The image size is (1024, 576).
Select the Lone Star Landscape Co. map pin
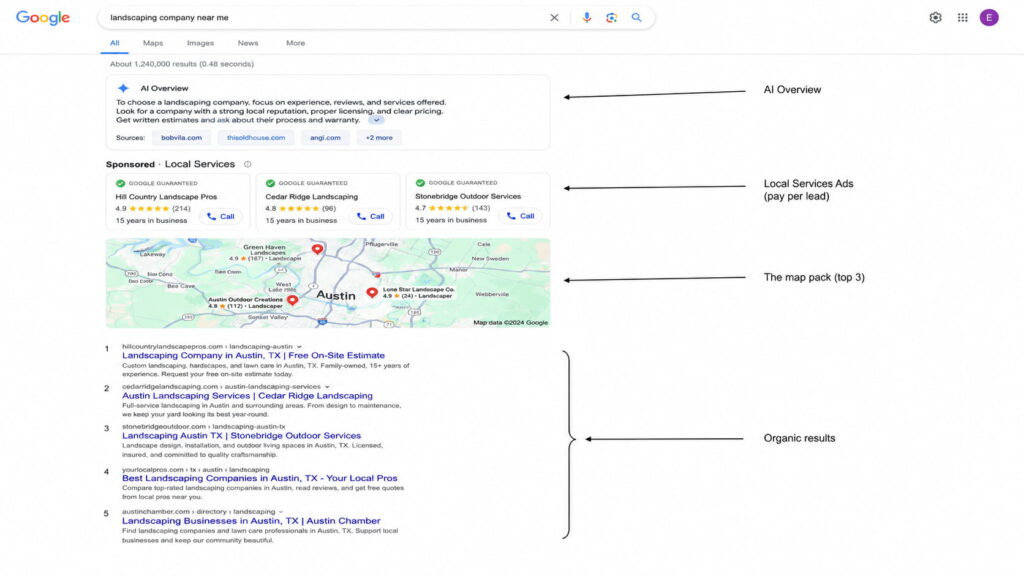[372, 293]
